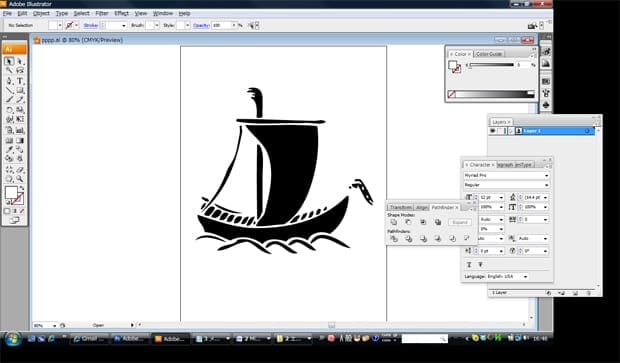
Task: Select the Zoom magnifier tool
Action: 20,179
